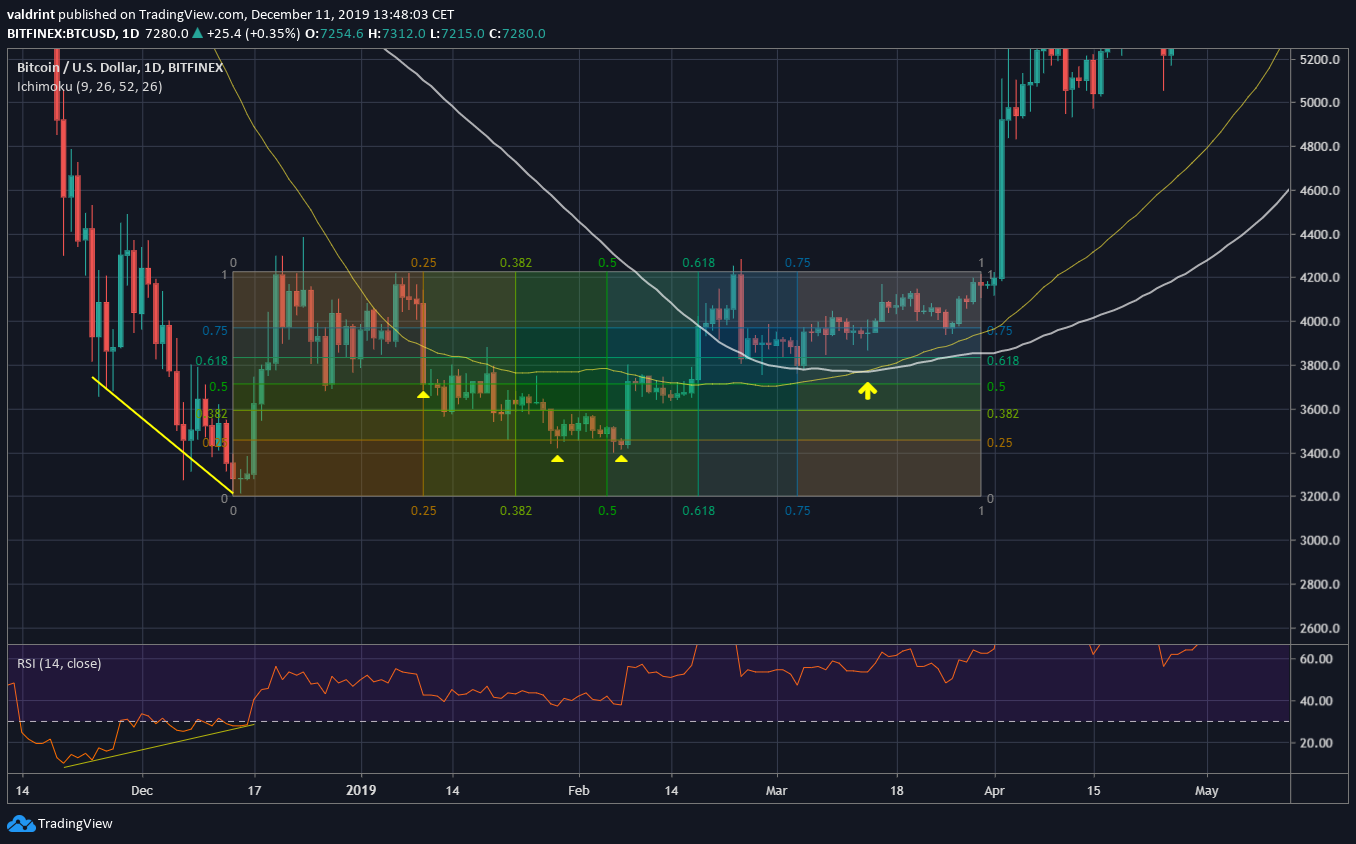1356x844 pixels.
Task: Select the yellow up arrow buy signal marker
Action: click(x=868, y=390)
